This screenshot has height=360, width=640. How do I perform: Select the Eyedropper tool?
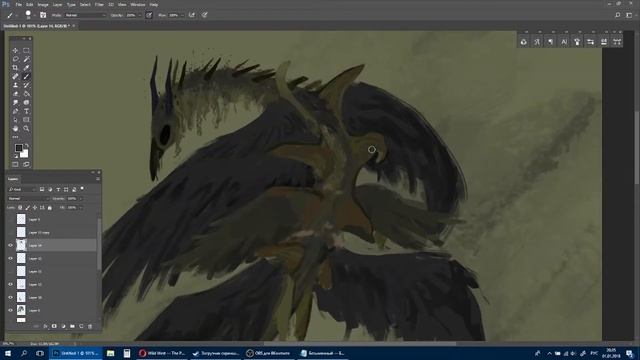[26, 68]
